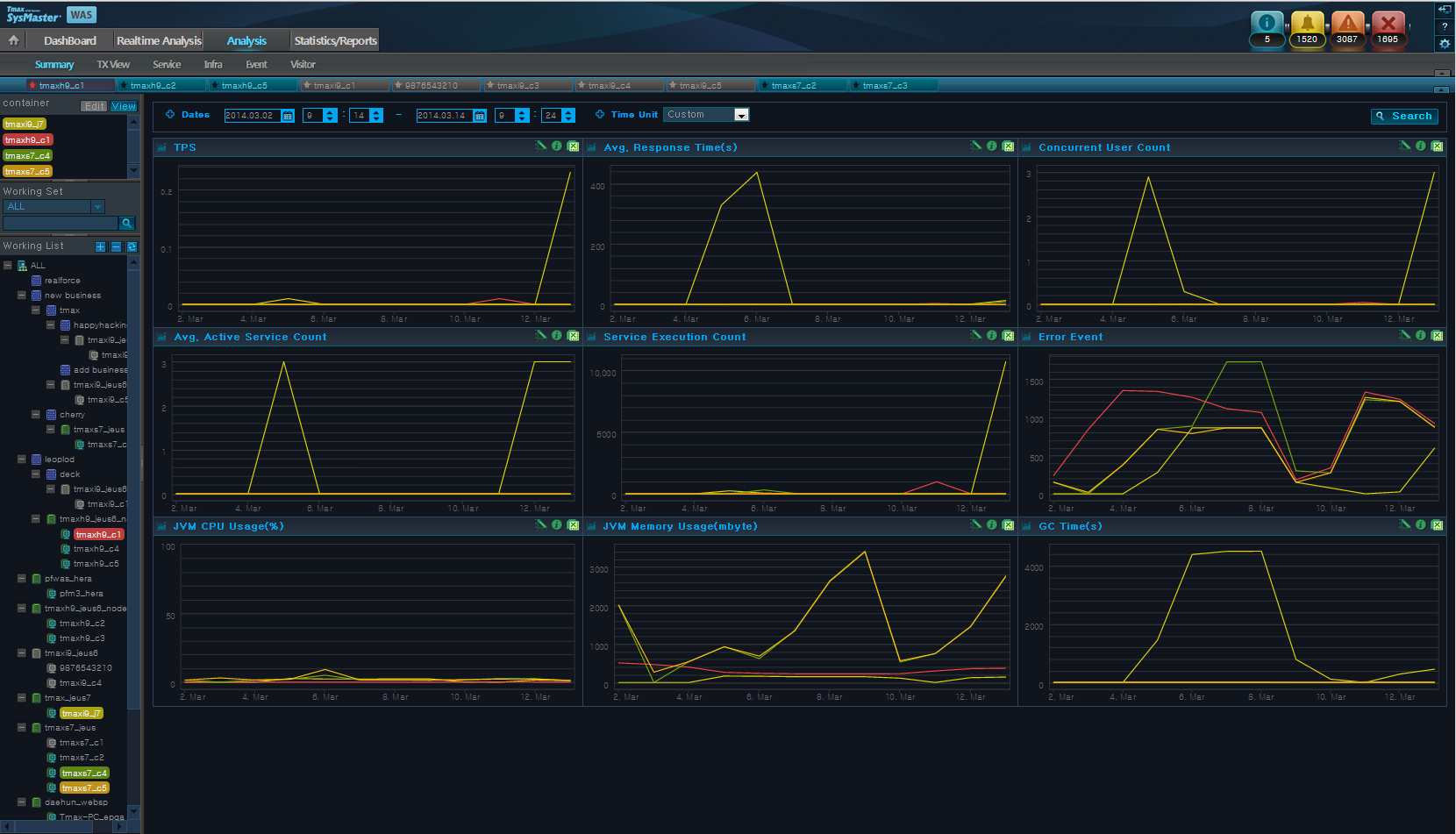1456x834 pixels.
Task: Switch to Realtime Analysis tab
Action: (x=159, y=40)
